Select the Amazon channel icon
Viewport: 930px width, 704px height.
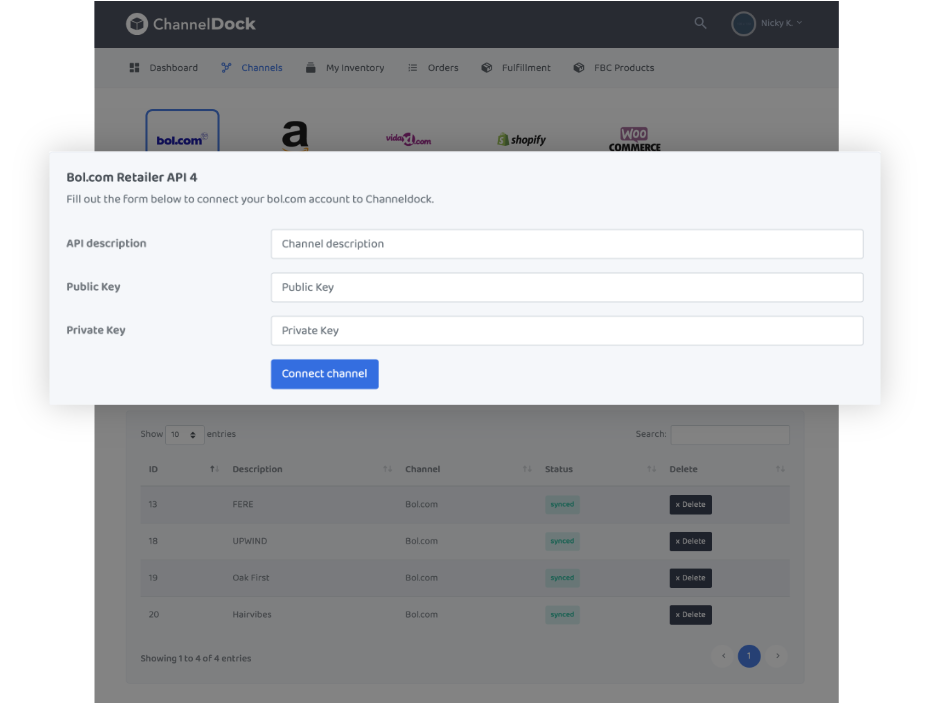(295, 135)
